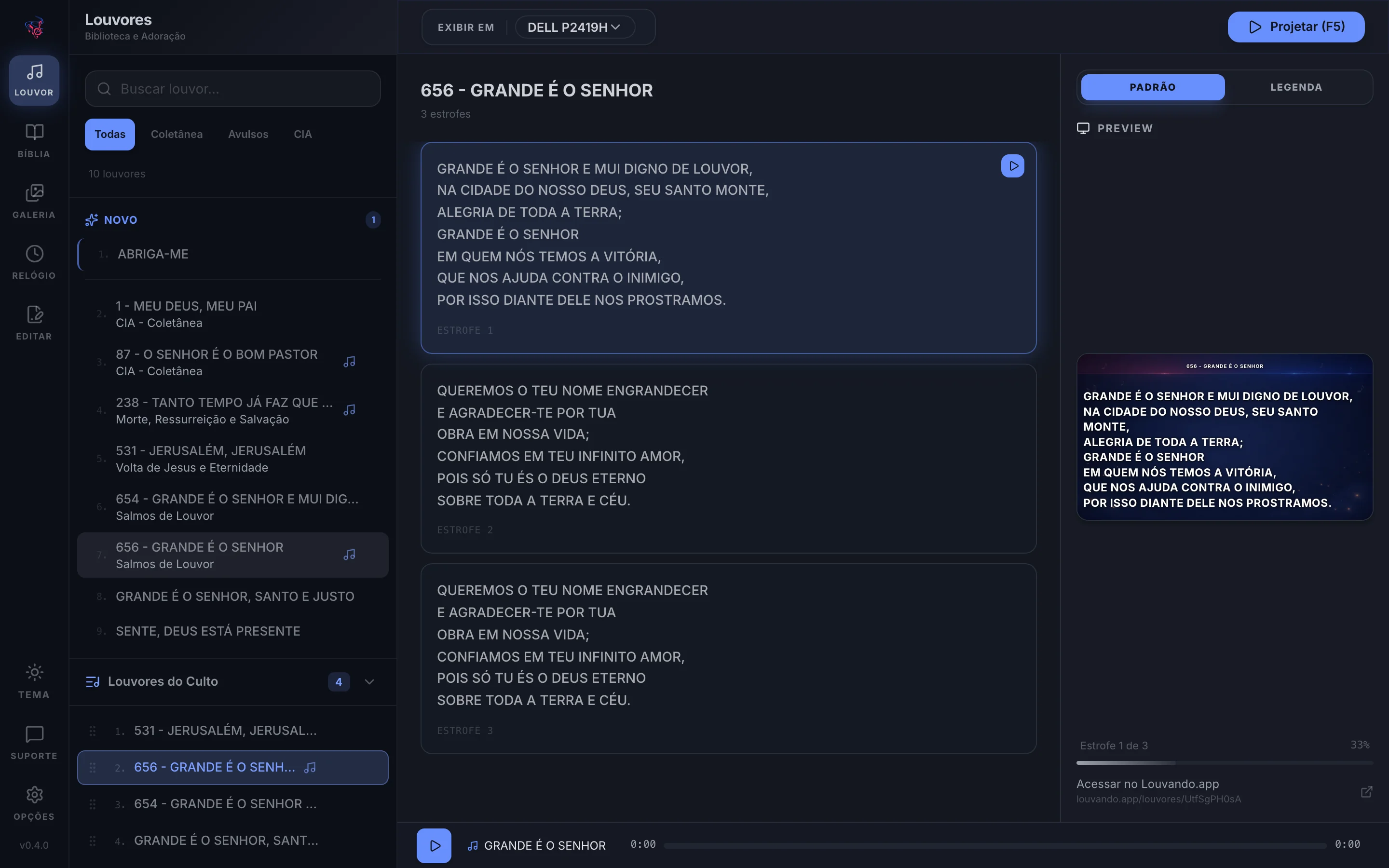Viewport: 1389px width, 868px height.
Task: Click the drag handle for 654 - Grande é o Senhor in Culto list
Action: (x=93, y=804)
